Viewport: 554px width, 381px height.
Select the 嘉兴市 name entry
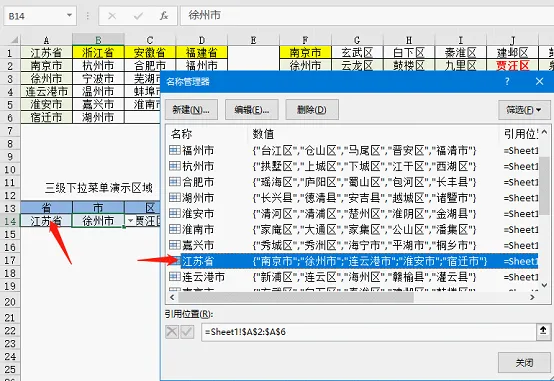(x=353, y=245)
